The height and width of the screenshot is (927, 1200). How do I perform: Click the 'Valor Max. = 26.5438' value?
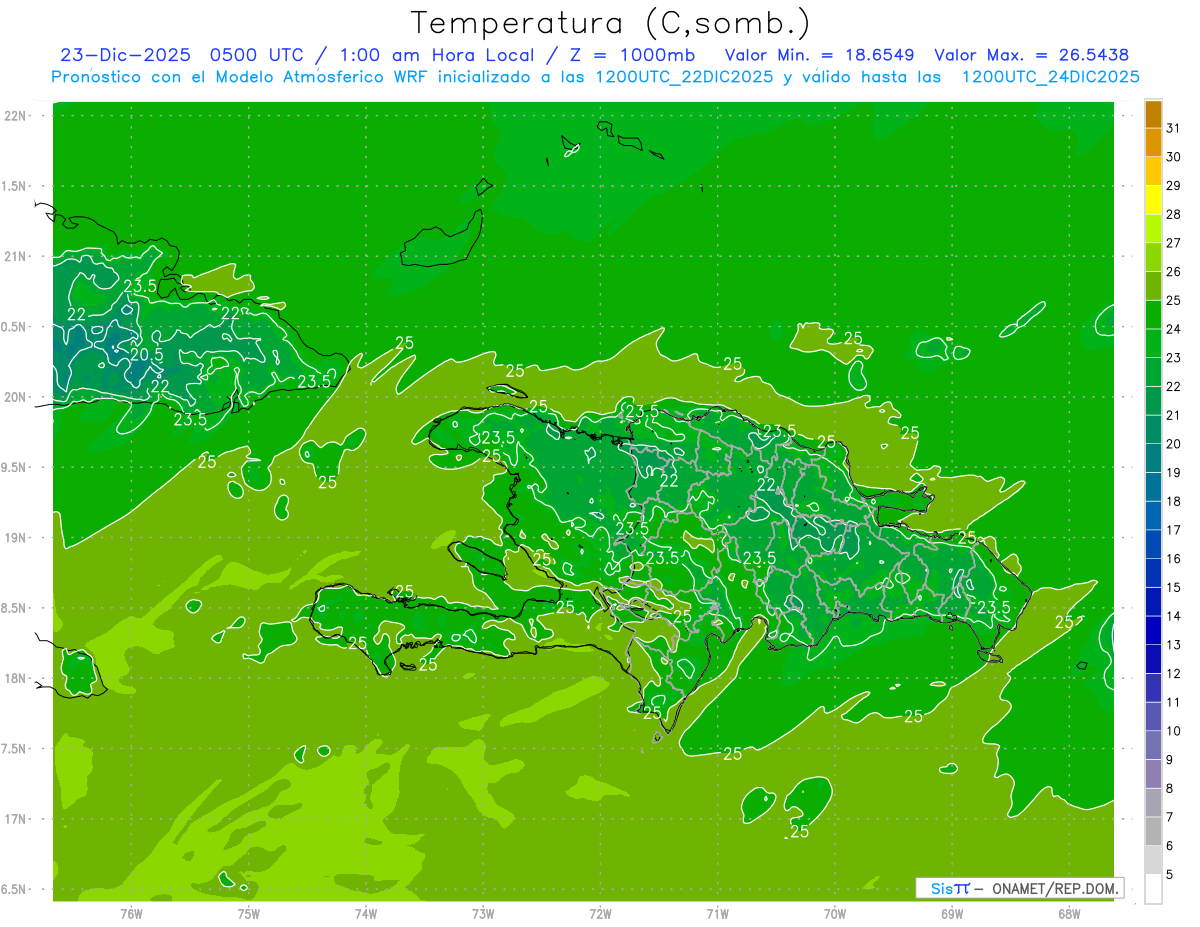pyautogui.click(x=1032, y=55)
